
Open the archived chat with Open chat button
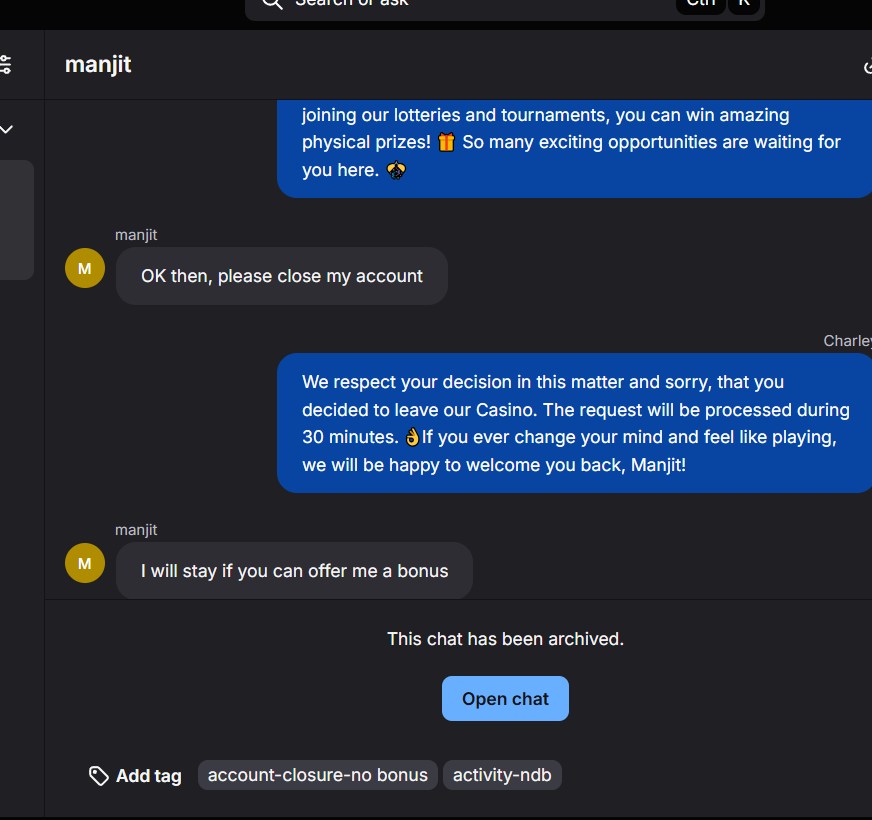coord(505,699)
